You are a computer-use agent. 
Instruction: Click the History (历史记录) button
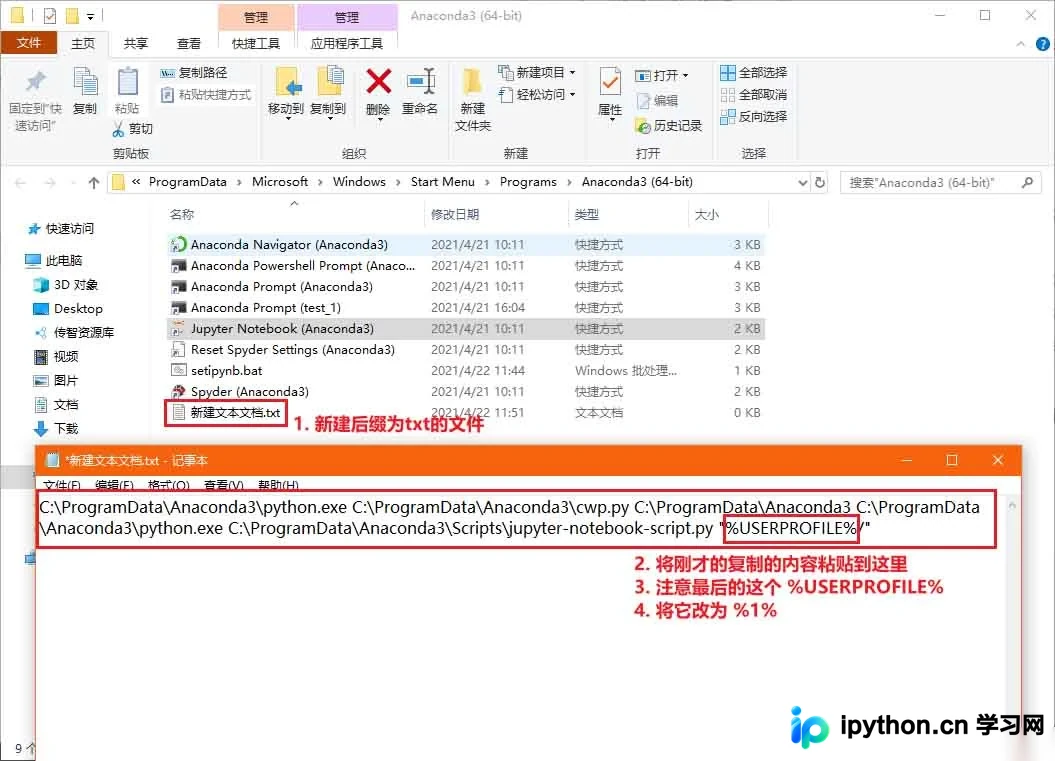click(x=669, y=126)
